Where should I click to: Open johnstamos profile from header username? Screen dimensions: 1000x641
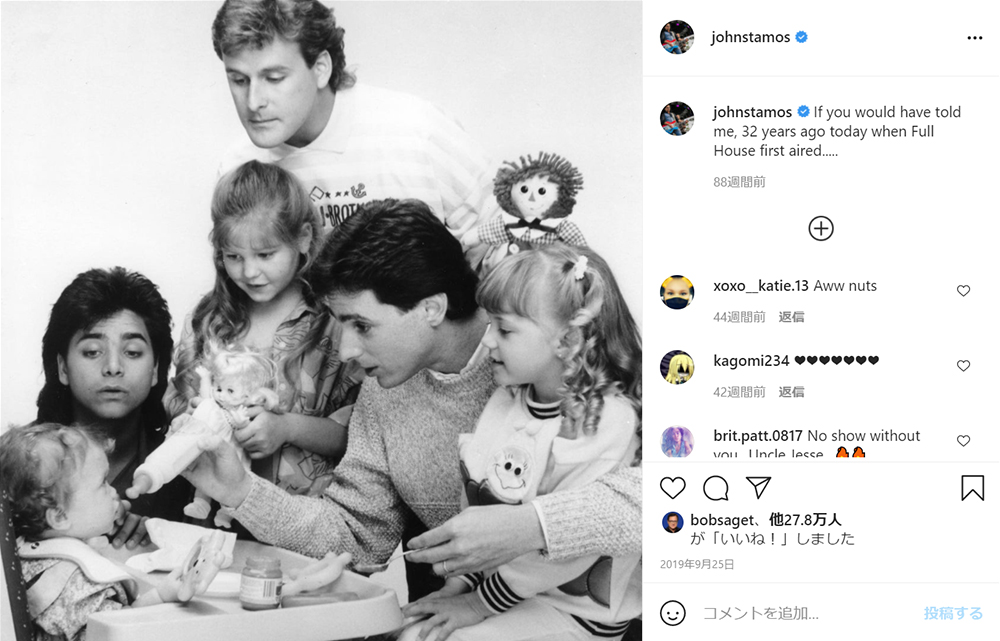751,37
